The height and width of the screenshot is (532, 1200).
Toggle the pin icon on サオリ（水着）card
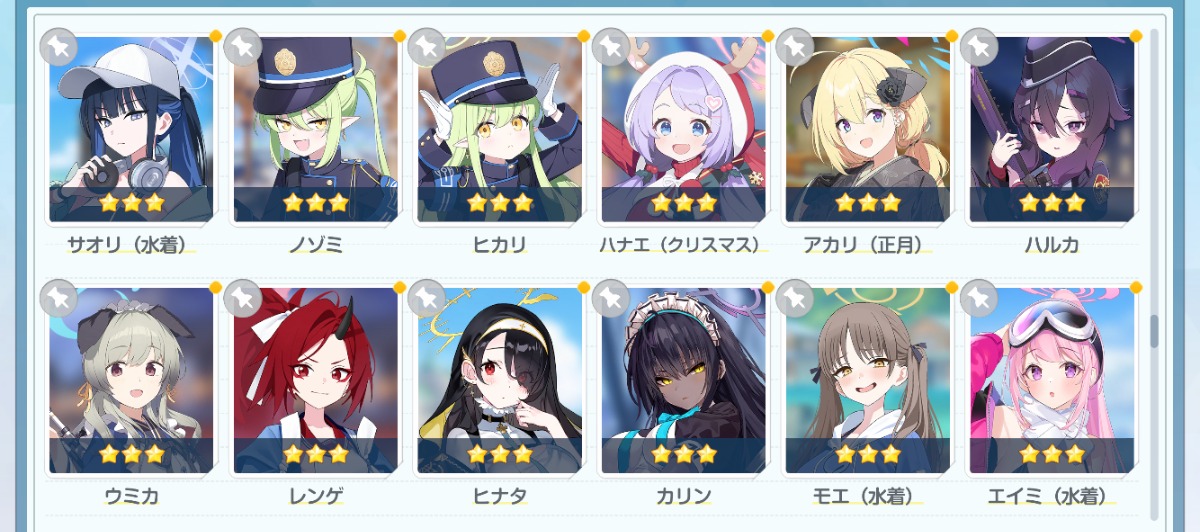[59, 46]
